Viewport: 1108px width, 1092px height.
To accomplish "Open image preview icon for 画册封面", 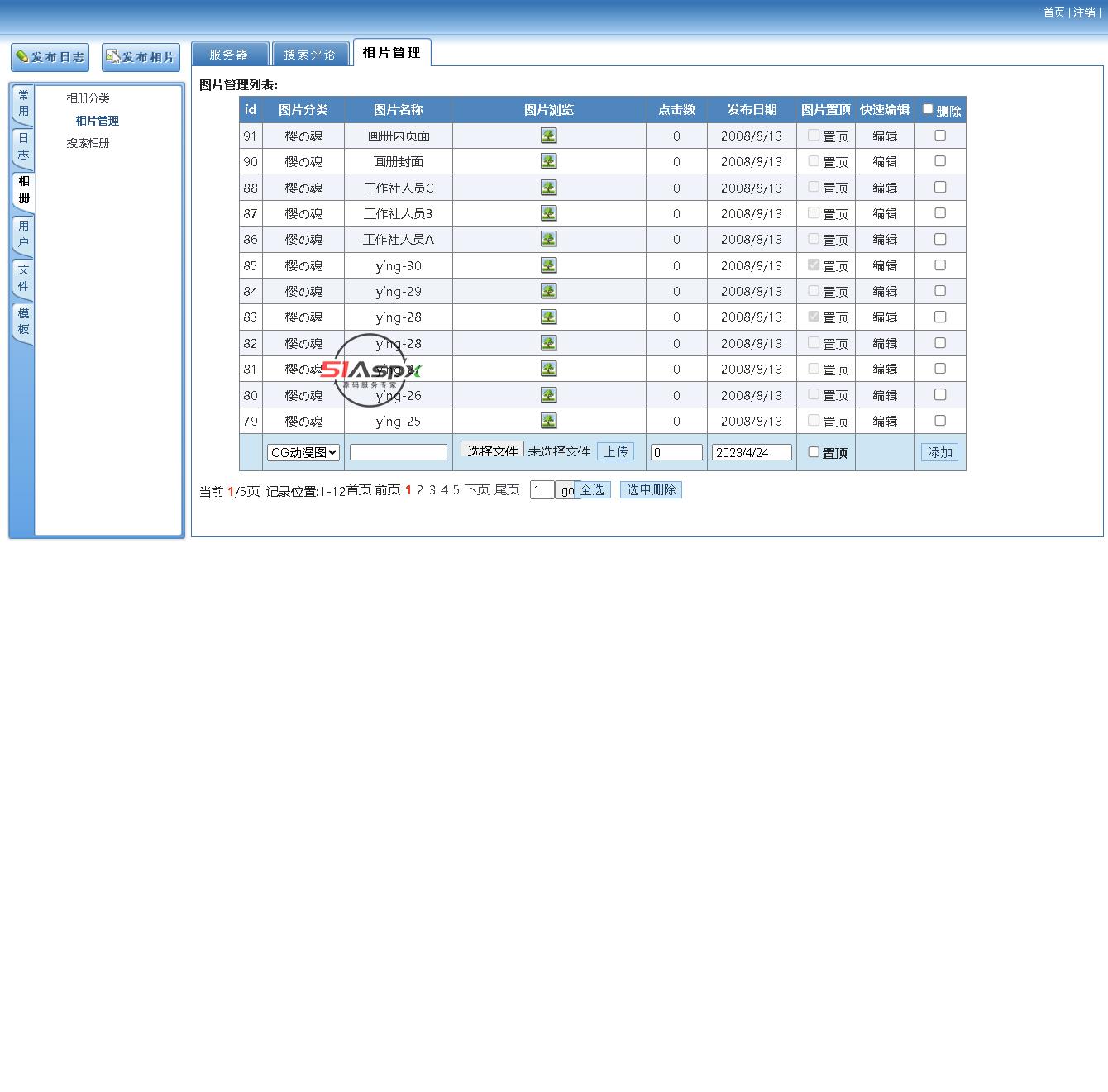I will coord(548,161).
